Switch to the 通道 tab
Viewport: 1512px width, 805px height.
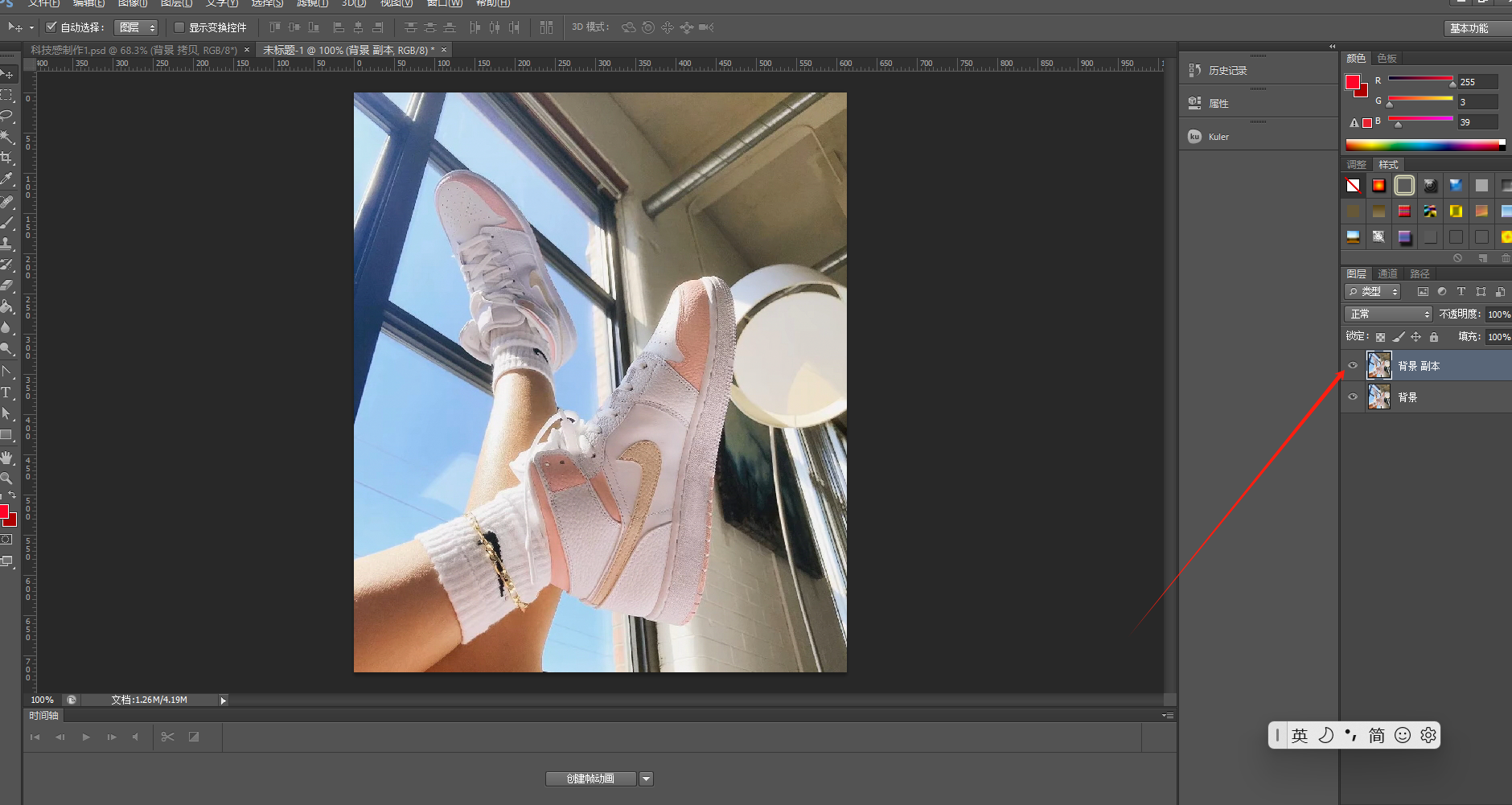coord(1387,274)
